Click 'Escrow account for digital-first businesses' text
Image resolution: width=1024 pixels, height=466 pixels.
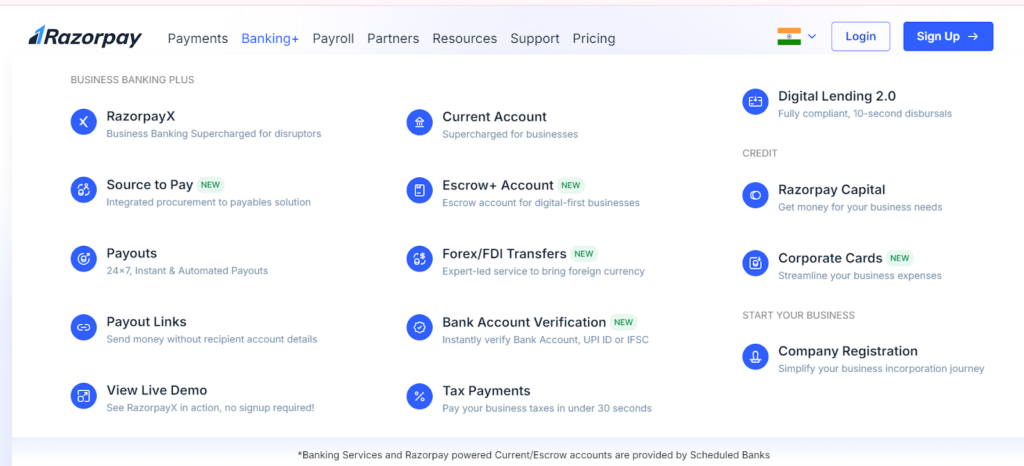(x=541, y=203)
